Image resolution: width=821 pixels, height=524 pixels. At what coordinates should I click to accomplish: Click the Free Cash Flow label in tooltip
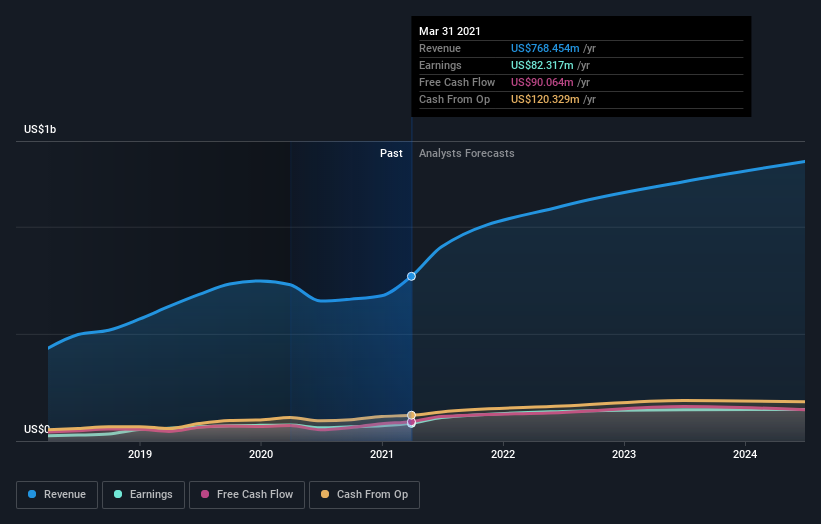coord(457,82)
